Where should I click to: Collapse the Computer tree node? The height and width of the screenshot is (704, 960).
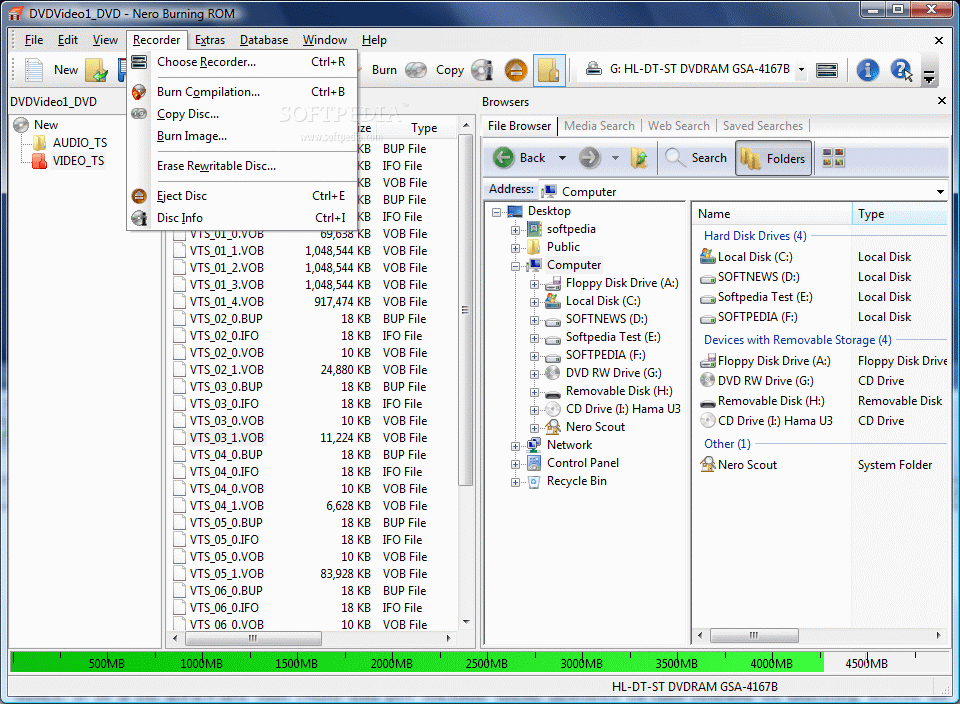click(x=516, y=266)
